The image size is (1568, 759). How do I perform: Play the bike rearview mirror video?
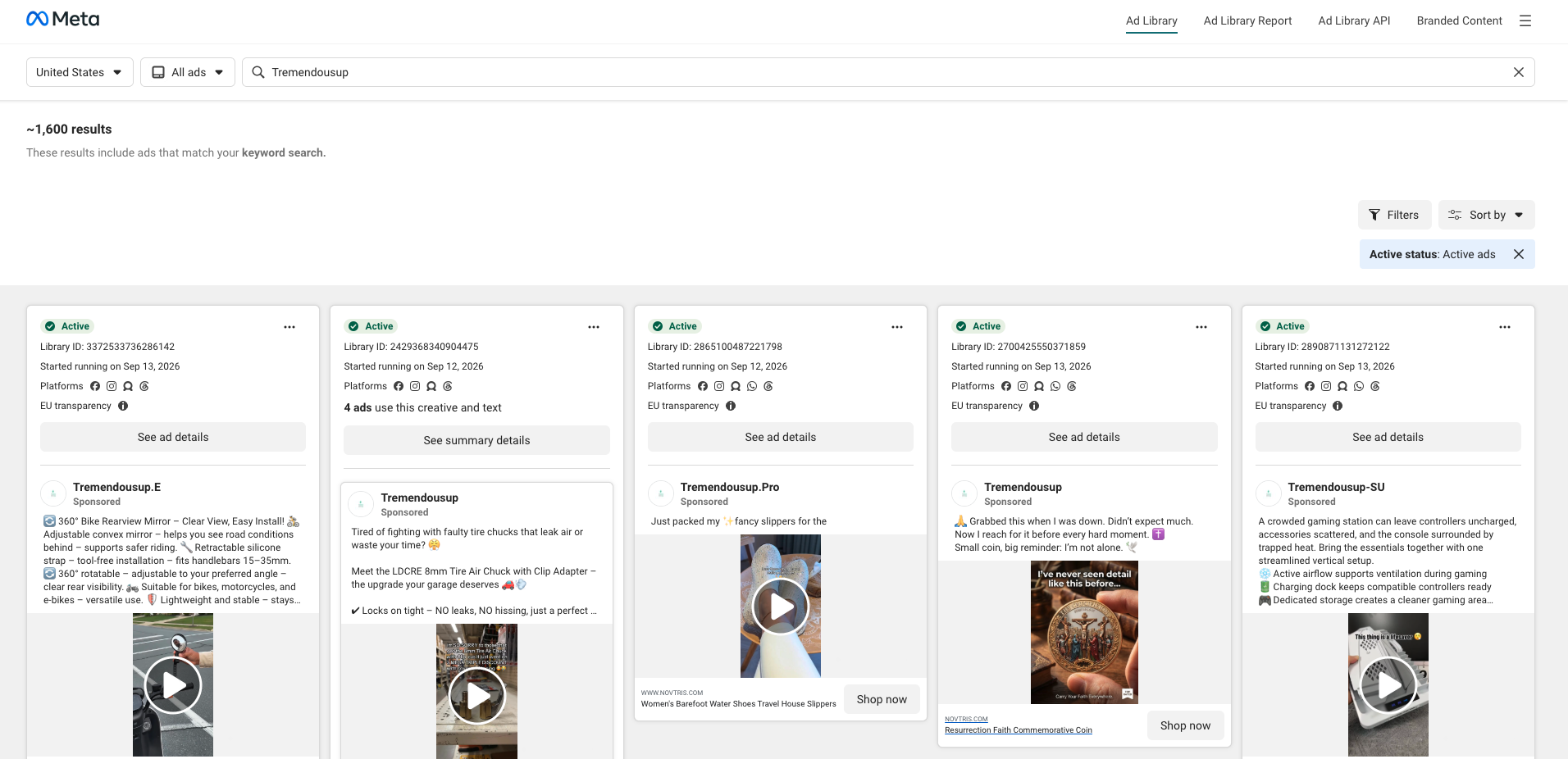[173, 685]
